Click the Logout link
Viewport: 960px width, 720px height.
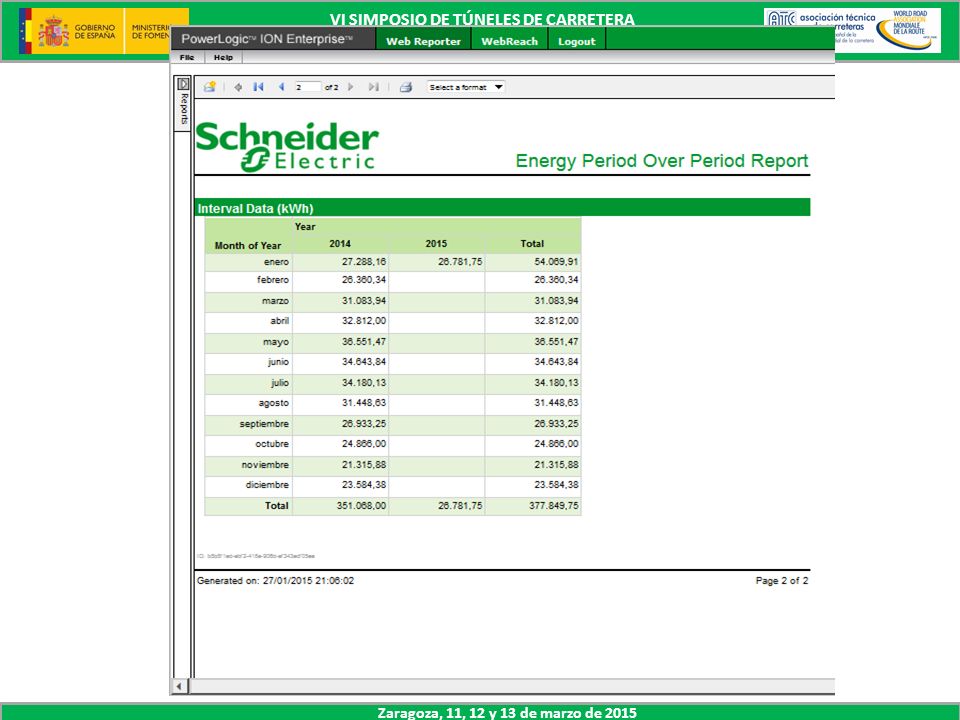click(x=577, y=41)
